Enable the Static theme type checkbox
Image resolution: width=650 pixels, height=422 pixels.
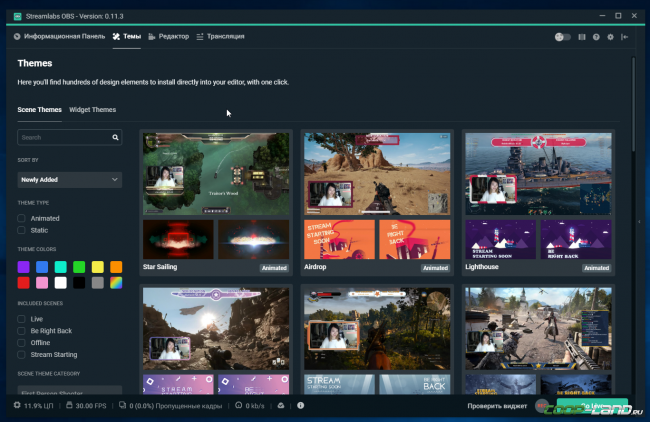click(x=22, y=230)
